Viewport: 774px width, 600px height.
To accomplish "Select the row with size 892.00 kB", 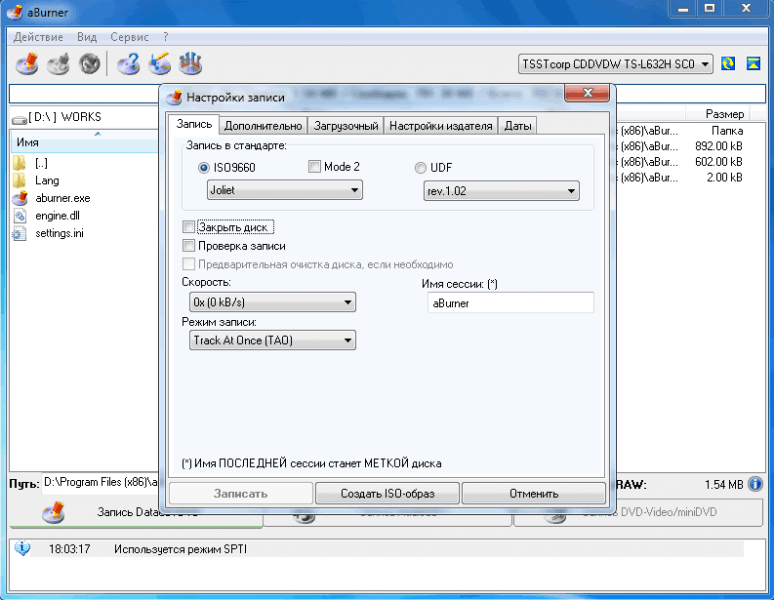I will (x=681, y=146).
